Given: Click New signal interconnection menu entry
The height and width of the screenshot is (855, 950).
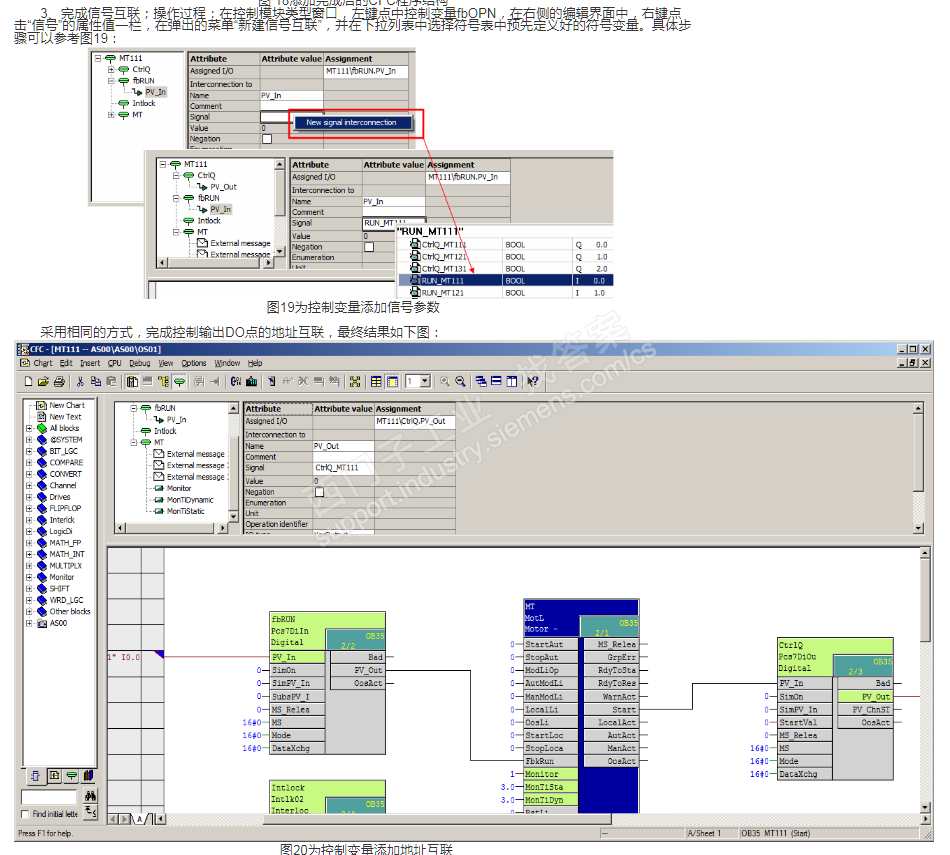Looking at the screenshot, I should click(351, 122).
